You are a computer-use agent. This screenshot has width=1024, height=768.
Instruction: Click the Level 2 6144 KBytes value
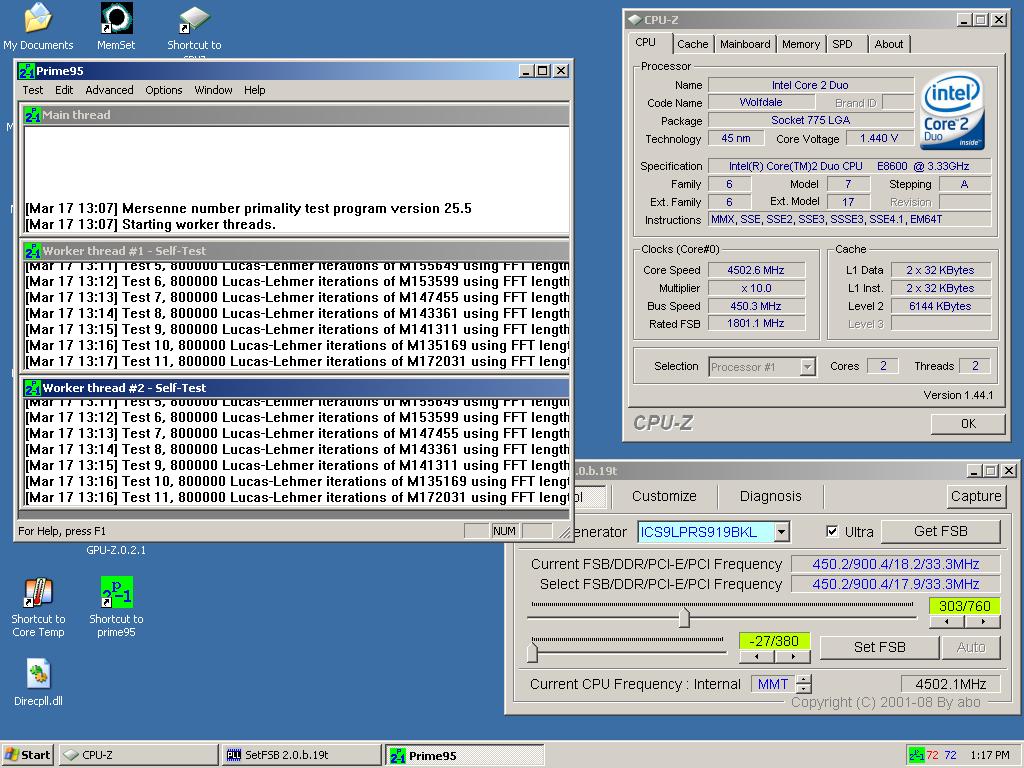coord(940,306)
